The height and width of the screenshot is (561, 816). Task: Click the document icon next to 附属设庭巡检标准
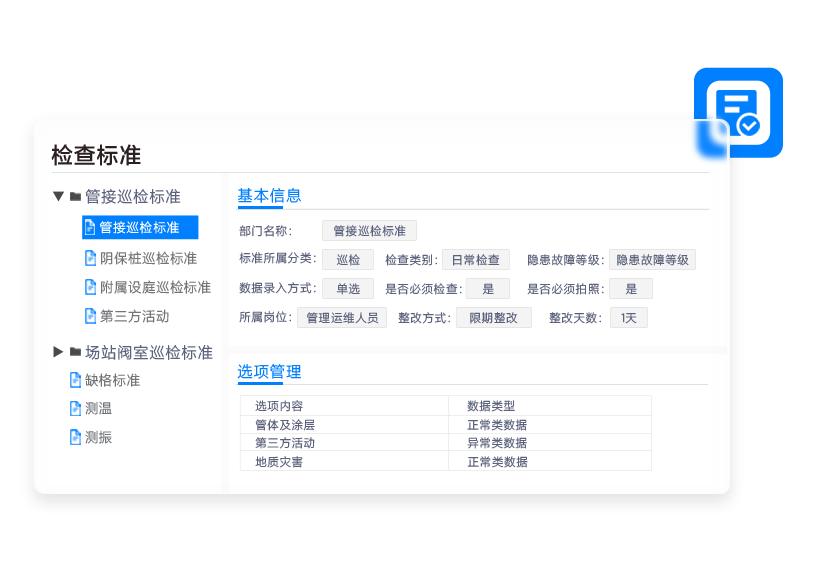(90, 287)
